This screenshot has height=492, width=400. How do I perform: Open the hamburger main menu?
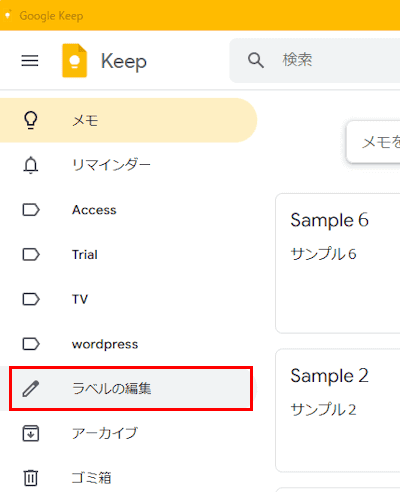tap(30, 61)
